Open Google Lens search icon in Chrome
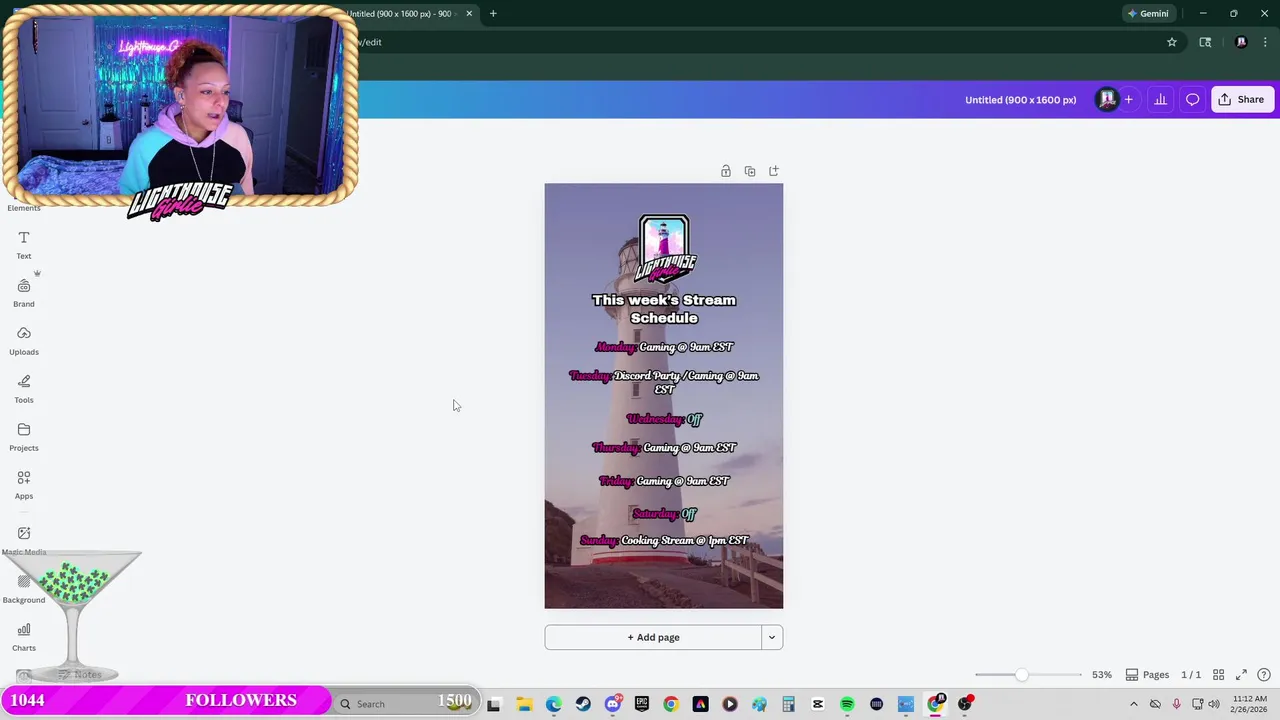Viewport: 1280px width, 720px height. coord(1205,42)
